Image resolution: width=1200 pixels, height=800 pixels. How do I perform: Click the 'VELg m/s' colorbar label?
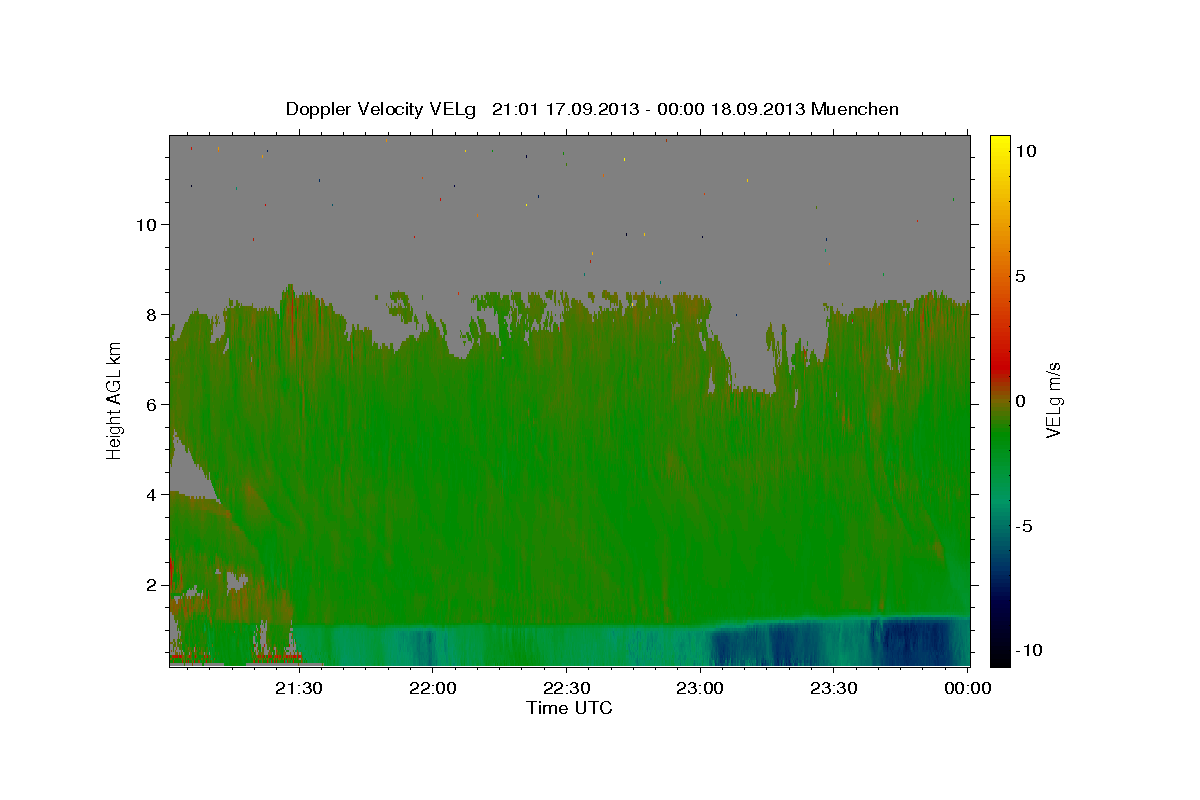click(x=1054, y=400)
